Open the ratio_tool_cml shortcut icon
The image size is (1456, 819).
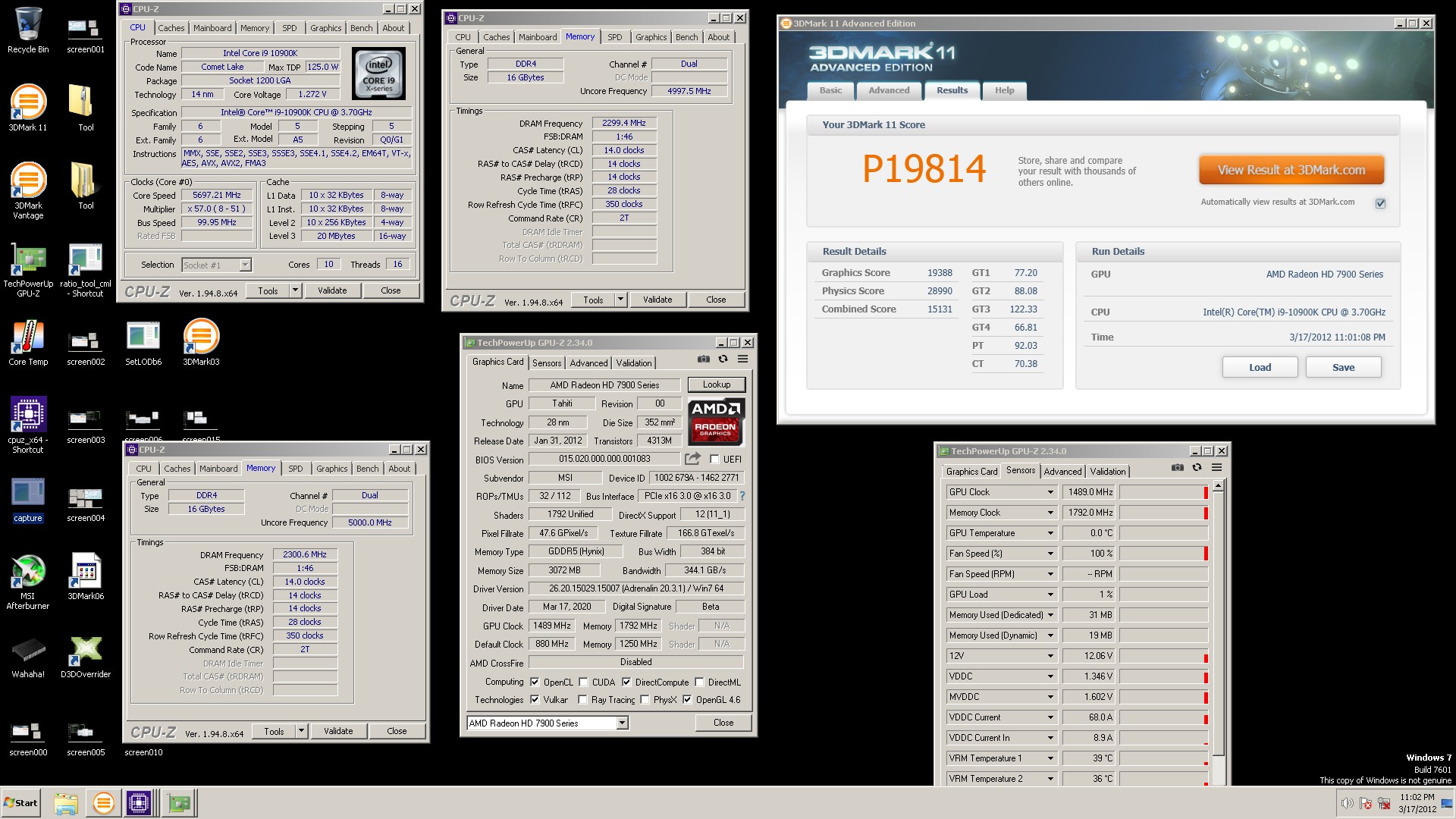pyautogui.click(x=86, y=270)
